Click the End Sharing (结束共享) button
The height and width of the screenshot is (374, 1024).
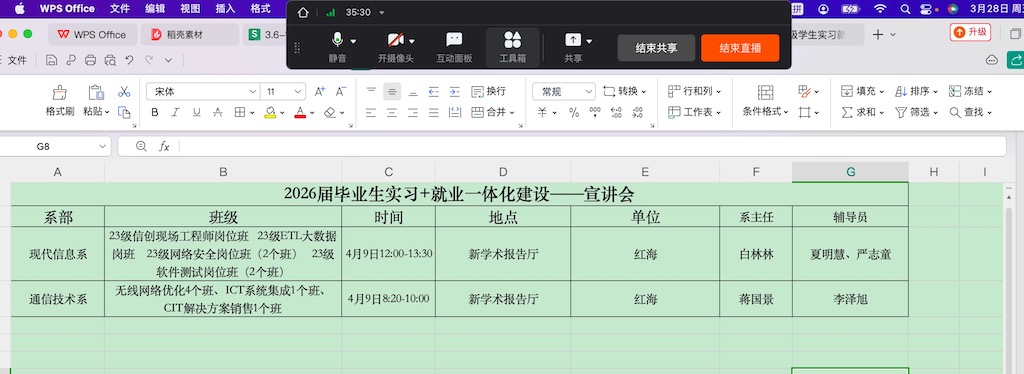656,48
